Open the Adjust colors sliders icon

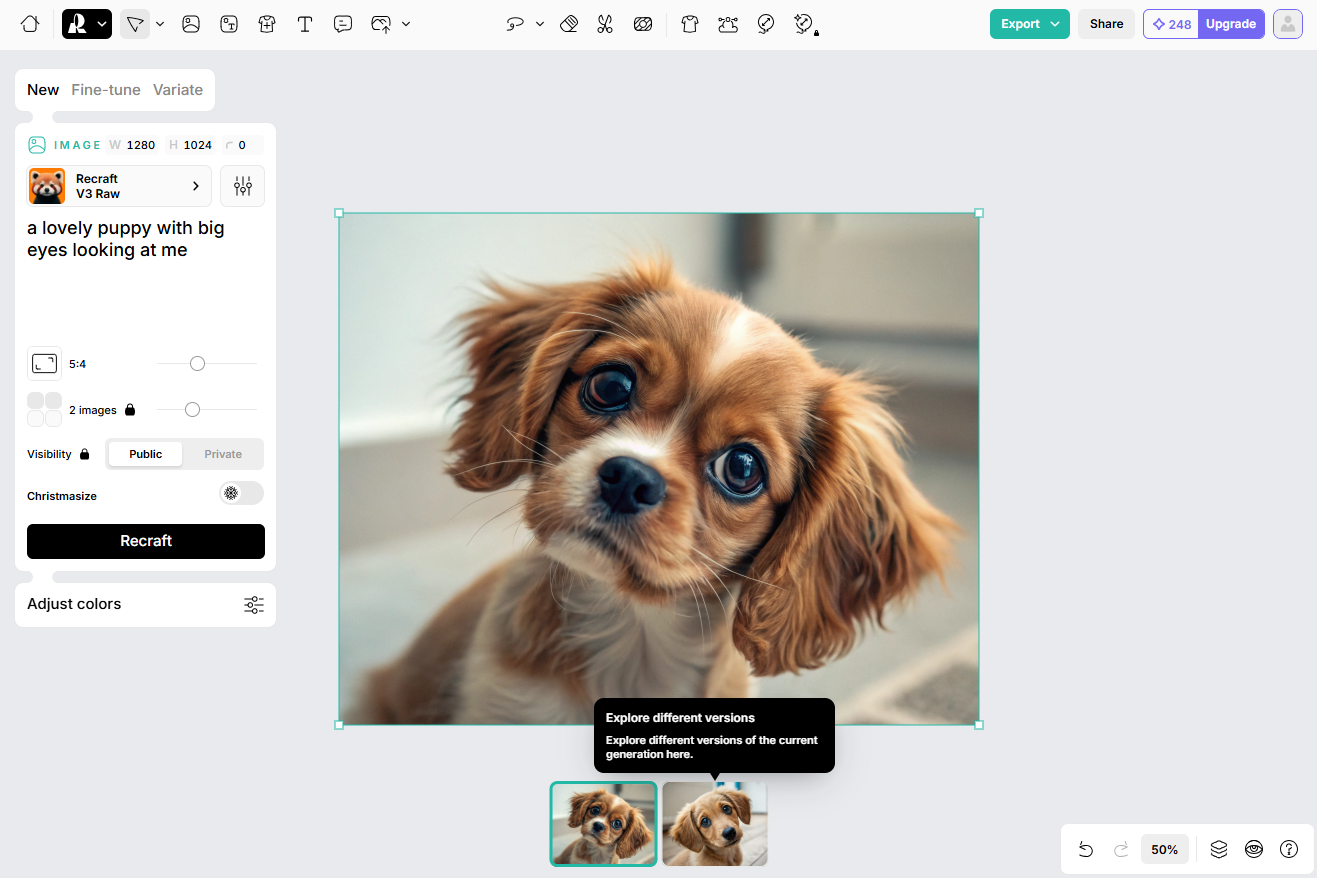pyautogui.click(x=254, y=604)
